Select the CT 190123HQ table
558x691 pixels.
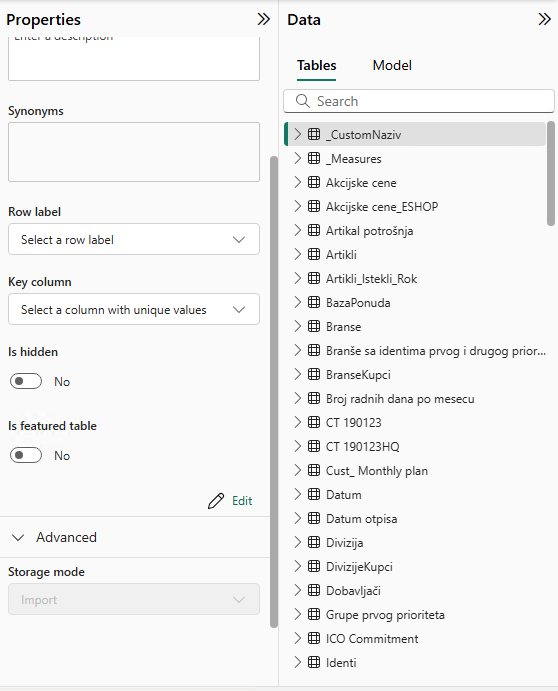[x=362, y=447]
